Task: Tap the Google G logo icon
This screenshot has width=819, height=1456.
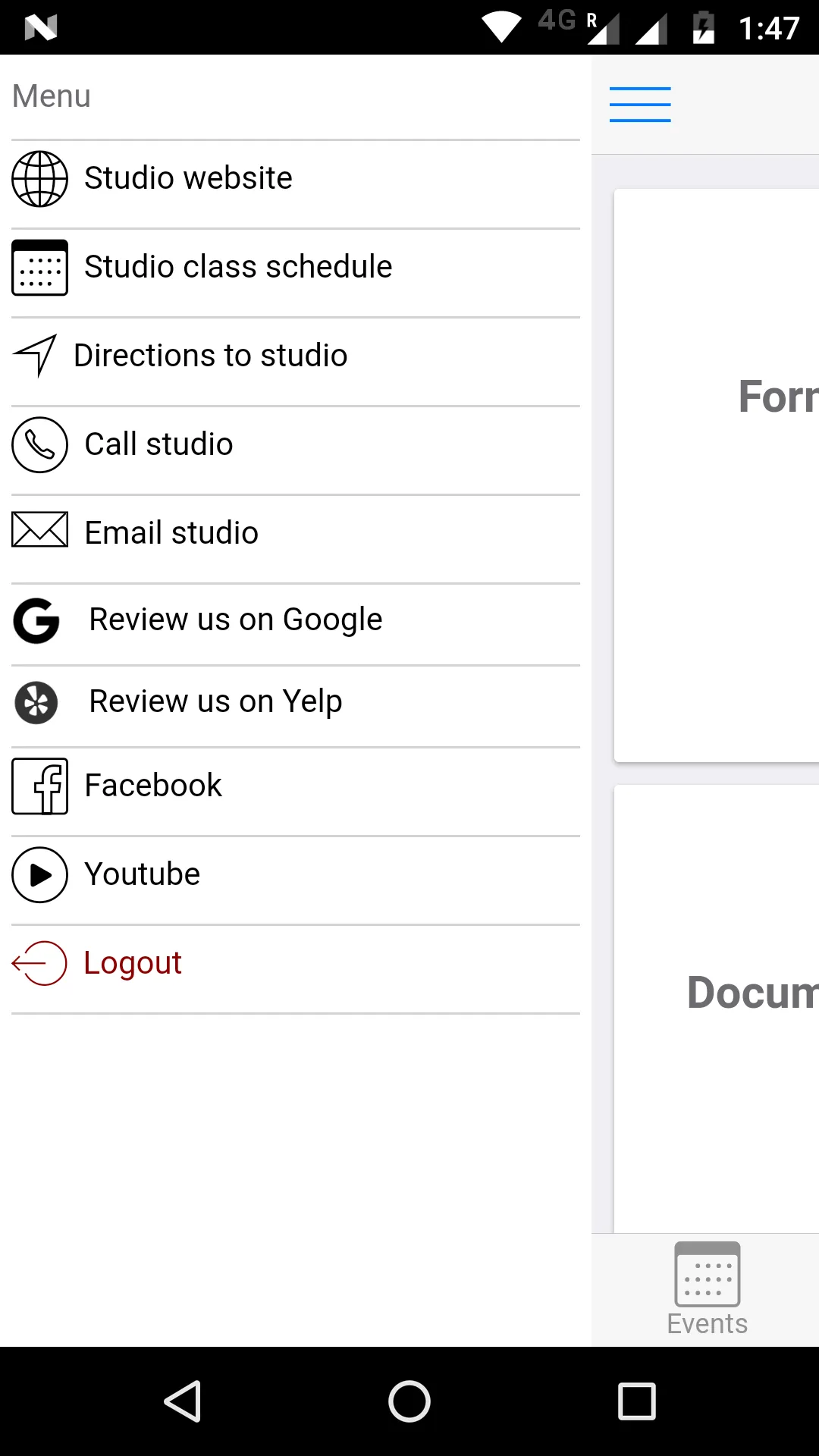Action: click(x=36, y=621)
